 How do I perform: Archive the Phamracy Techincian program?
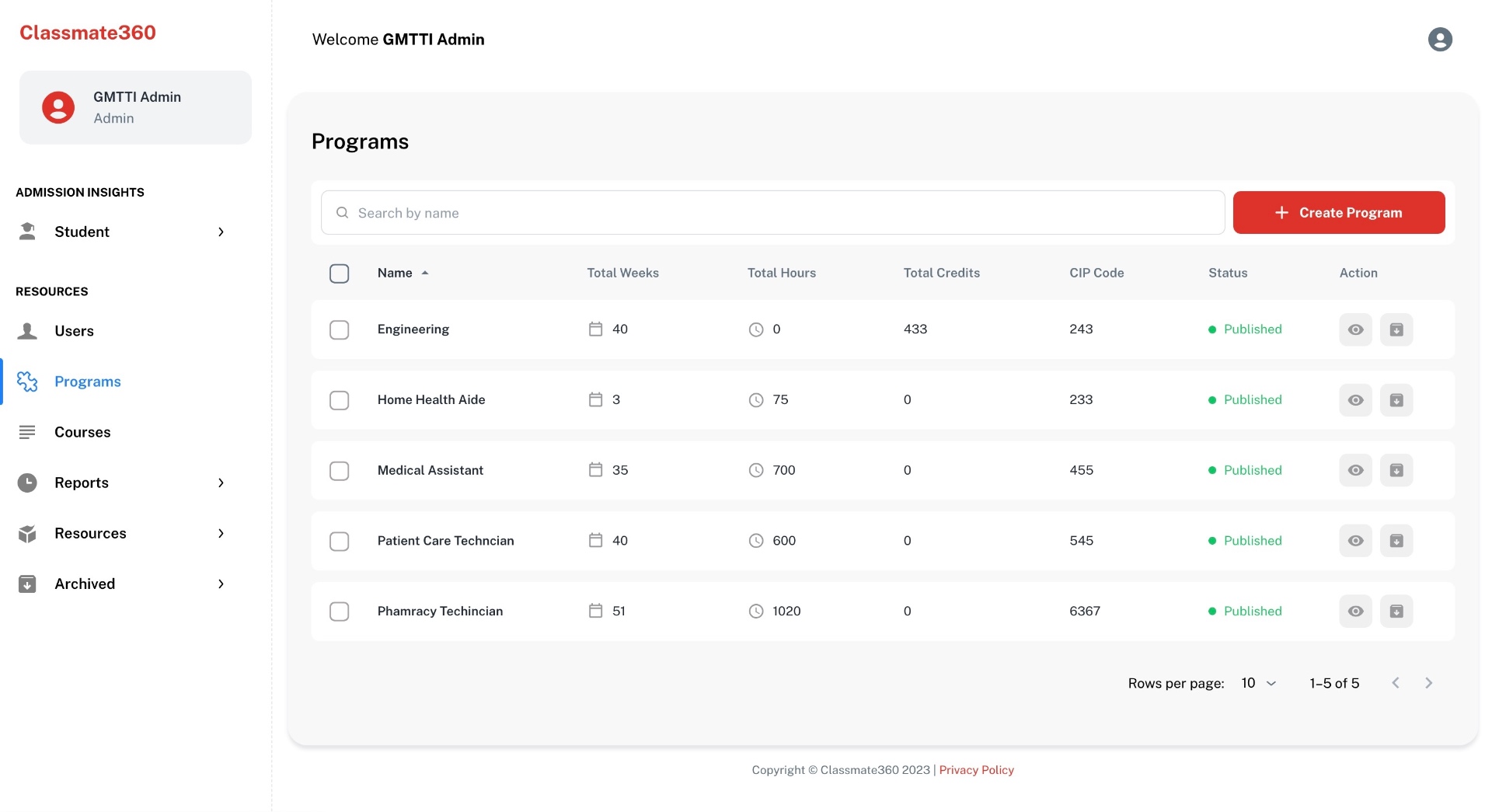(1396, 612)
